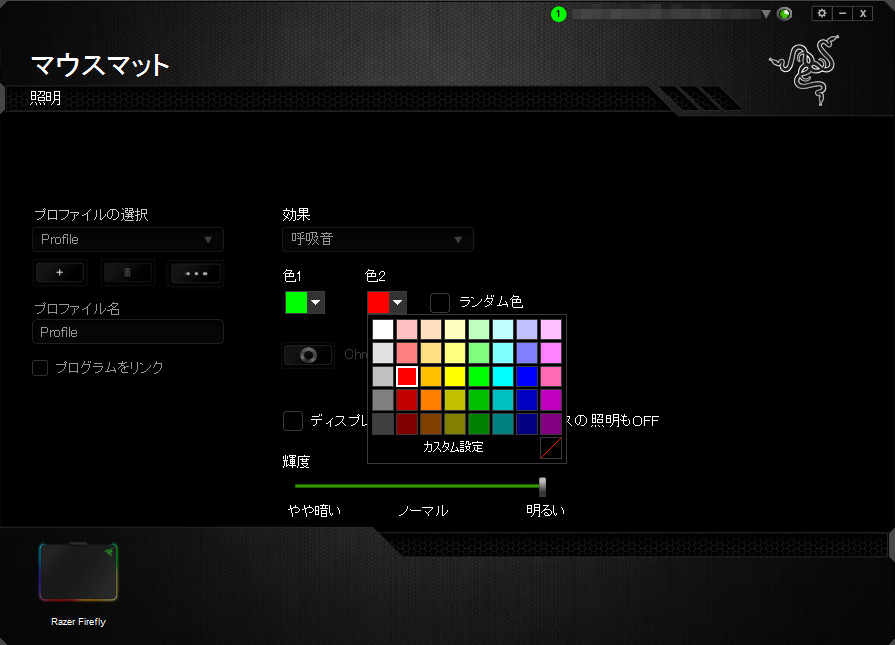Click the プロファイル名 text field
The height and width of the screenshot is (645, 895).
tap(127, 332)
